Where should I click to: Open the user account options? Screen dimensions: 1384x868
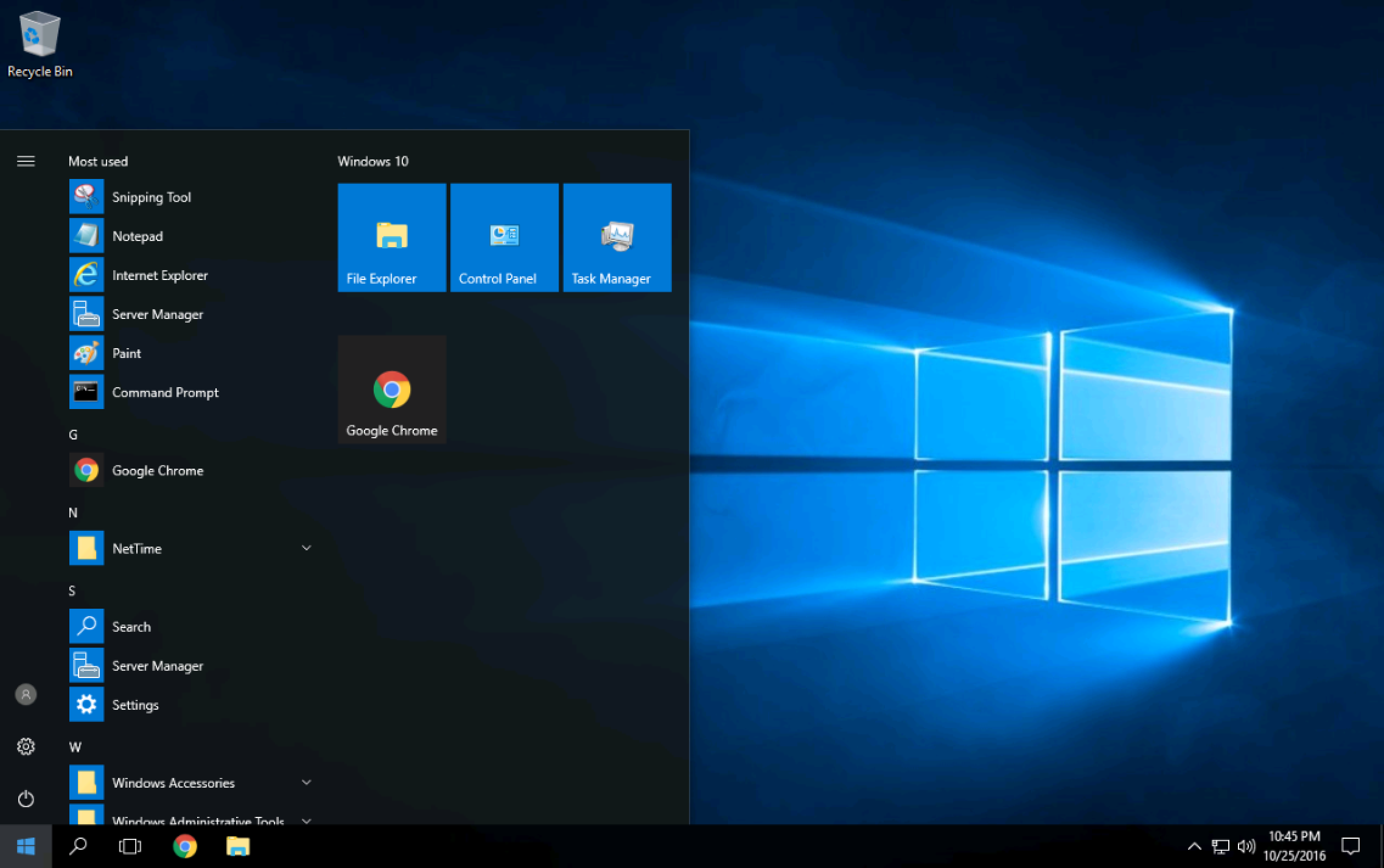tap(26, 694)
